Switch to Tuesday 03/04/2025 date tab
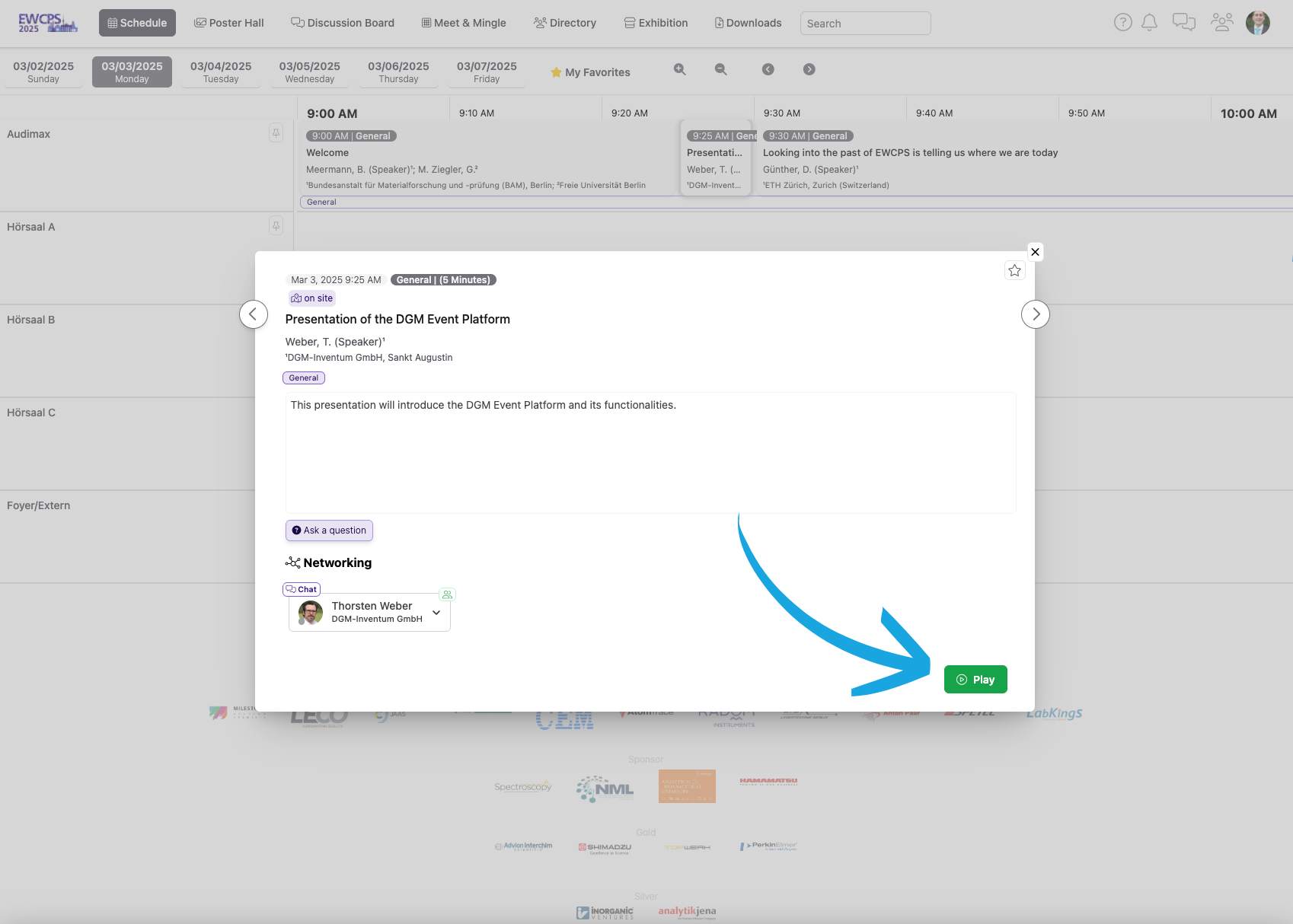 click(221, 72)
